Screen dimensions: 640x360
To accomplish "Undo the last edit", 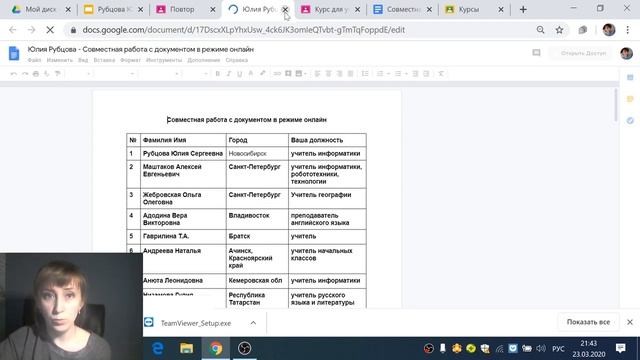I will [13, 74].
